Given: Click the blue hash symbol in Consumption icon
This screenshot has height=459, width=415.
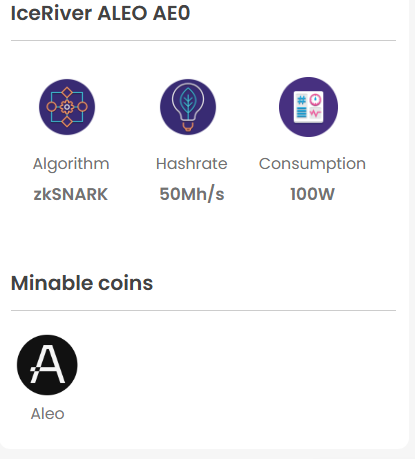Looking at the screenshot, I should tap(301, 100).
